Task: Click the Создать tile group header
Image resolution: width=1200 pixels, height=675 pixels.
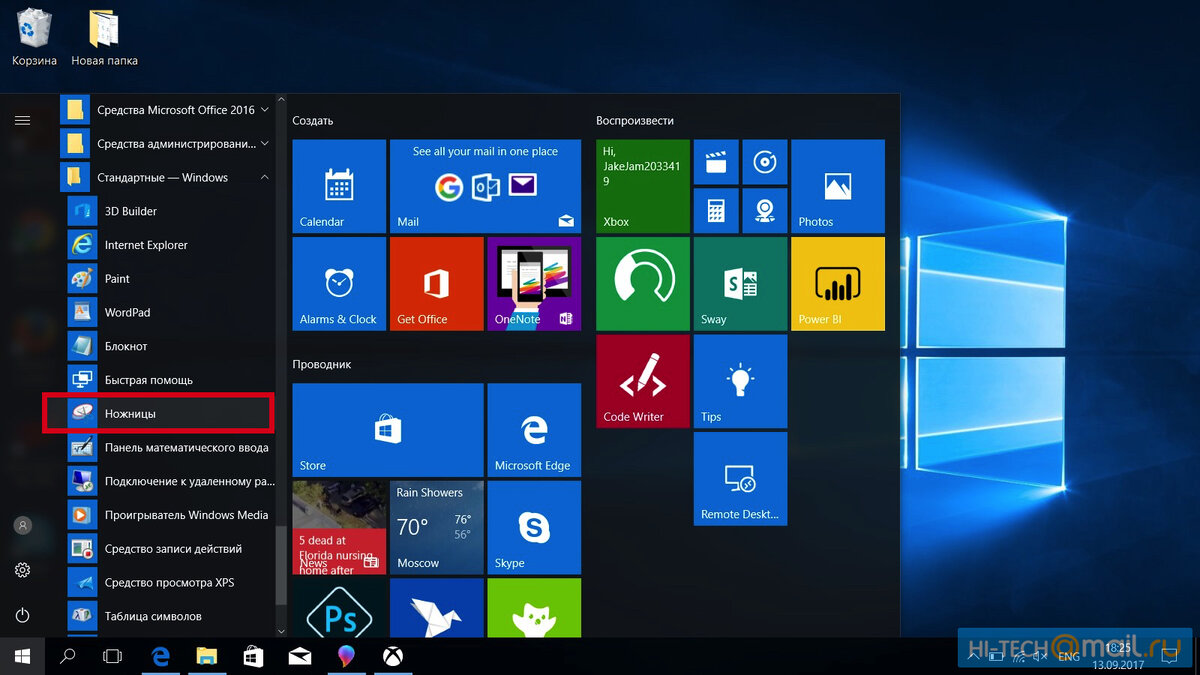Action: point(313,121)
